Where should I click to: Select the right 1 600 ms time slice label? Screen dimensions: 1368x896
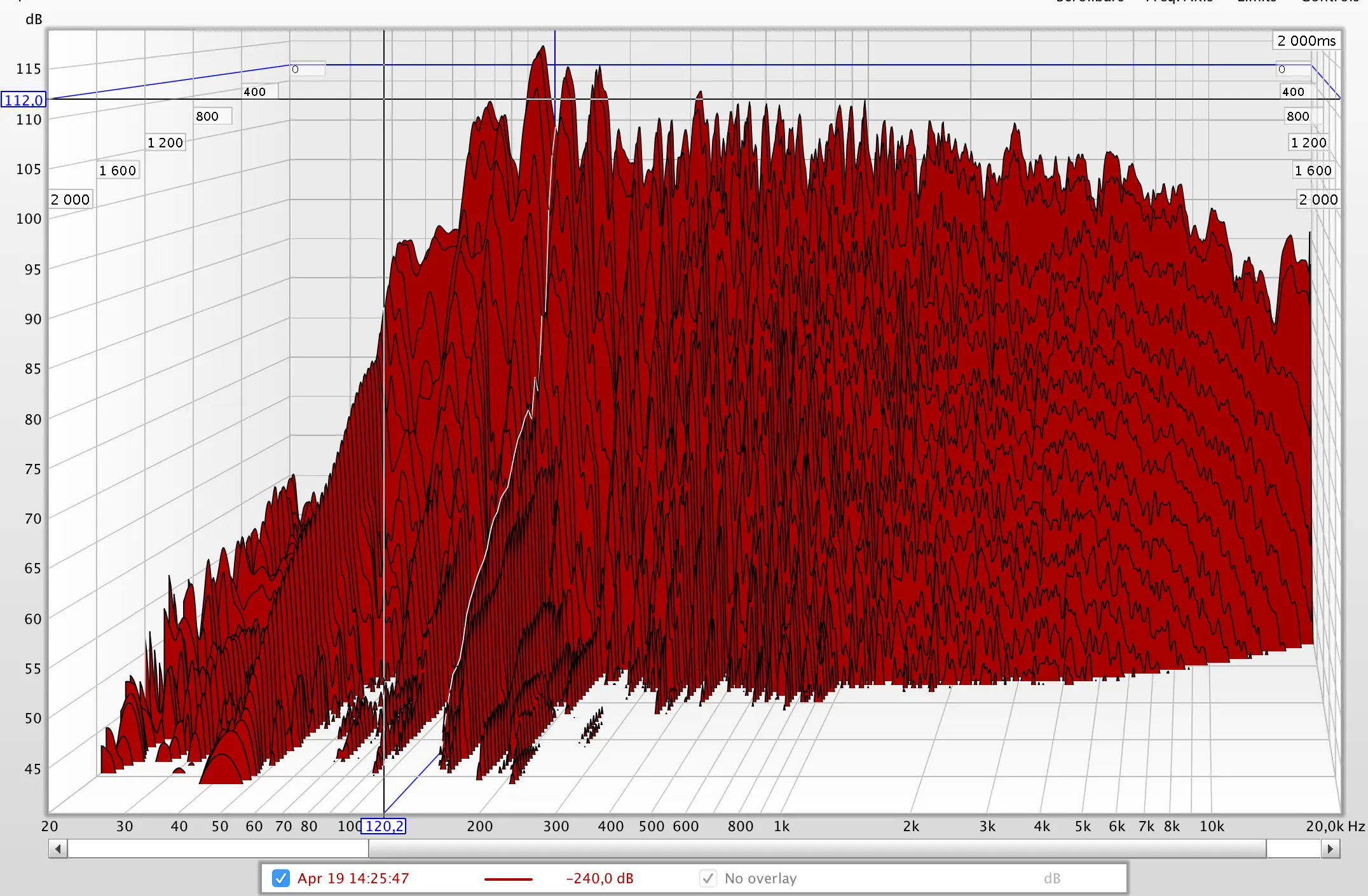(x=1313, y=170)
